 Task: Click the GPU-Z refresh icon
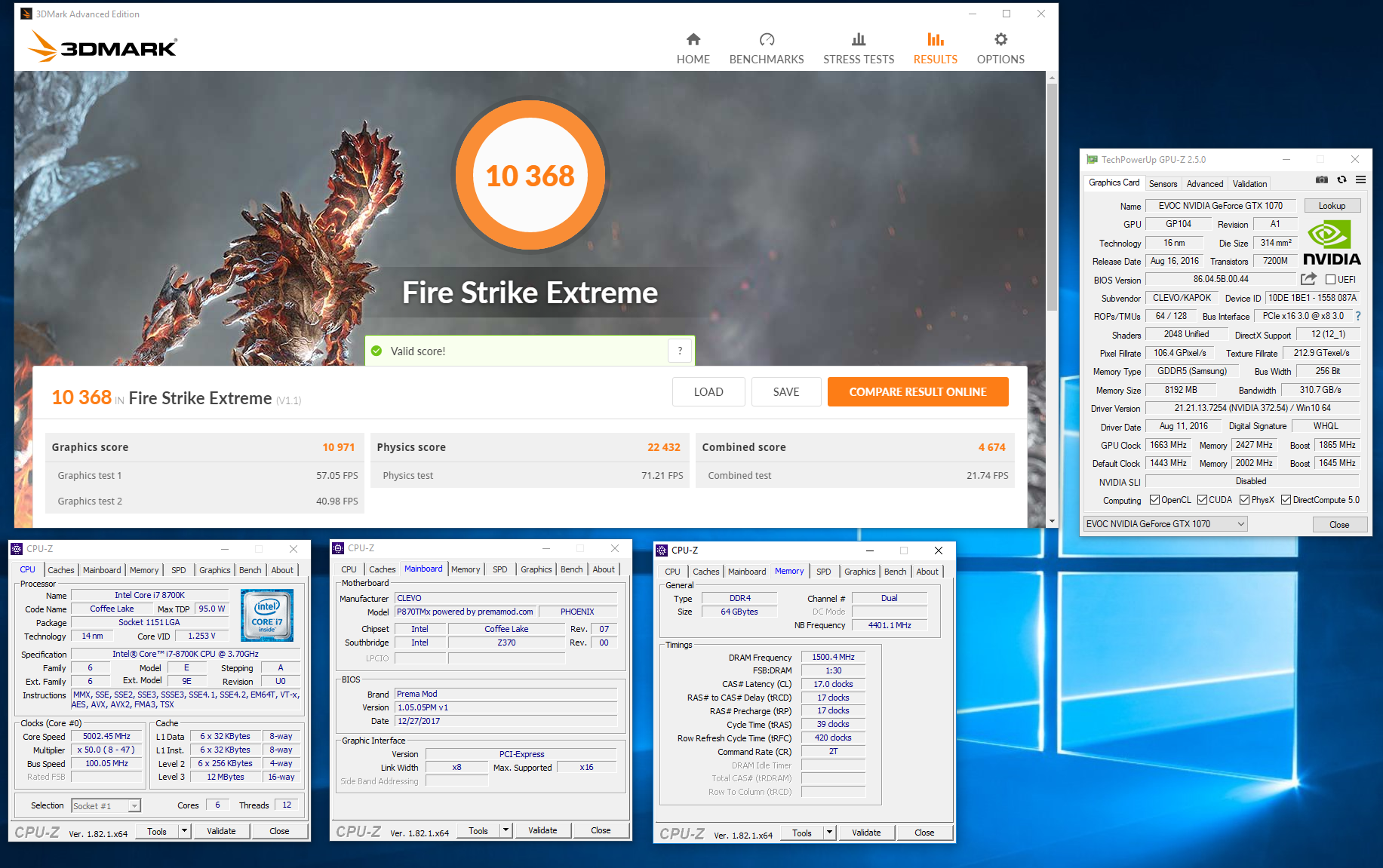coord(1342,179)
